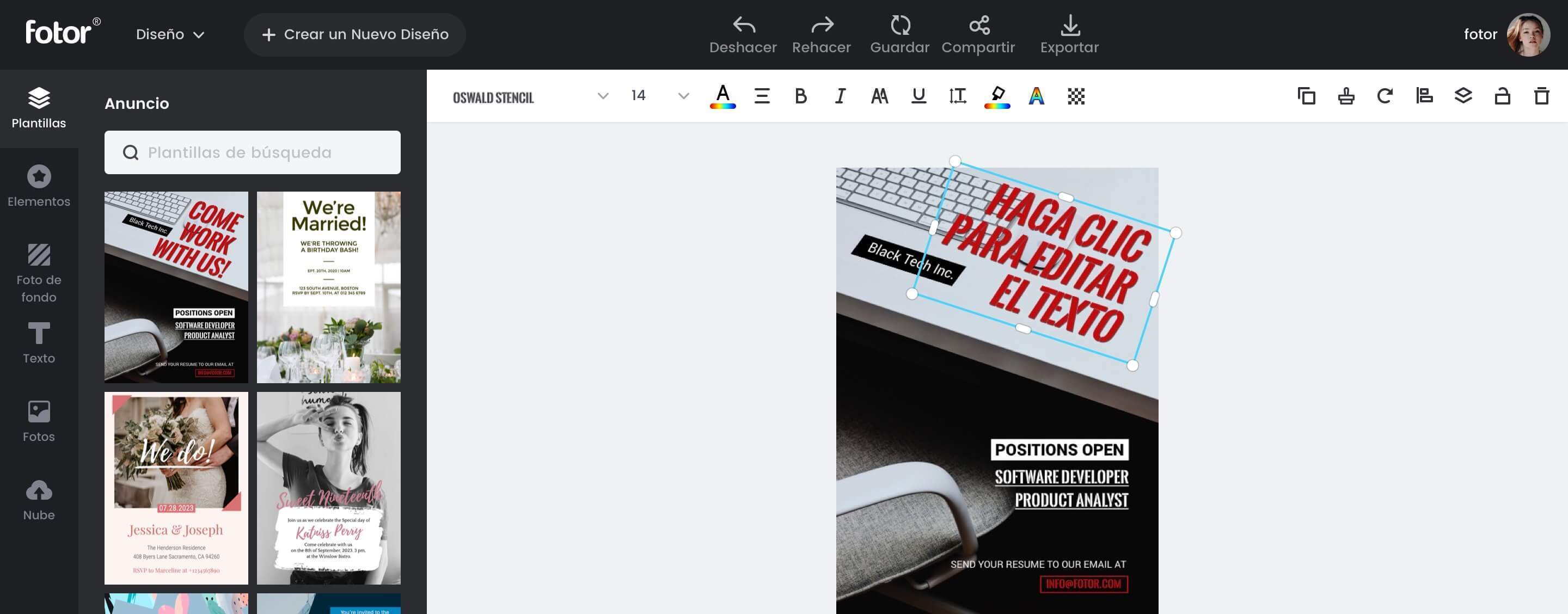Click the Redo (Rehacer) icon
Image resolution: width=1568 pixels, height=614 pixels.
click(822, 26)
